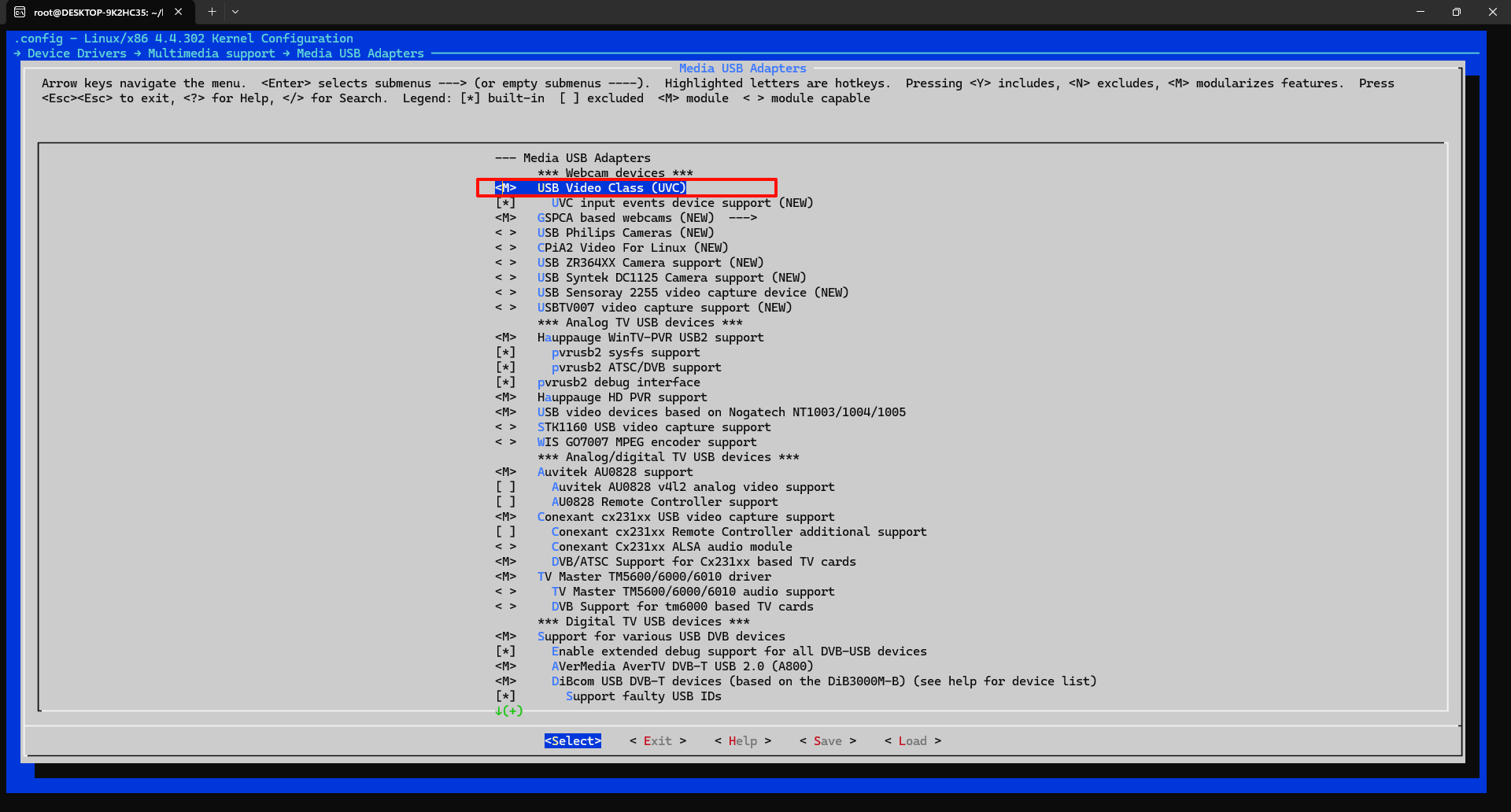Viewport: 1511px width, 812px height.
Task: Select USB Video Class (UVC) entry
Action: 611,188
